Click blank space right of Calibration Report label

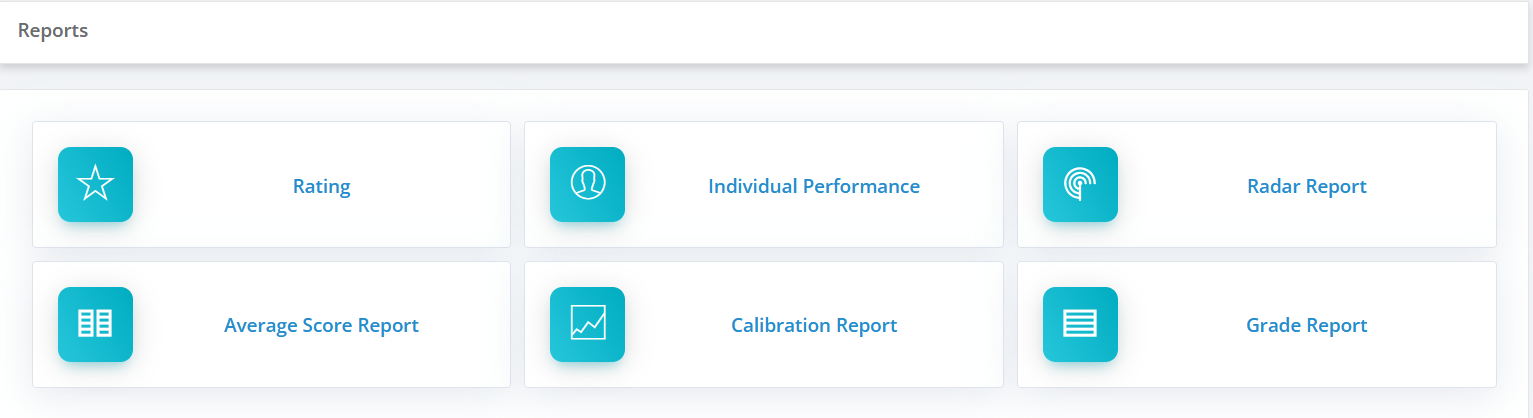click(950, 325)
